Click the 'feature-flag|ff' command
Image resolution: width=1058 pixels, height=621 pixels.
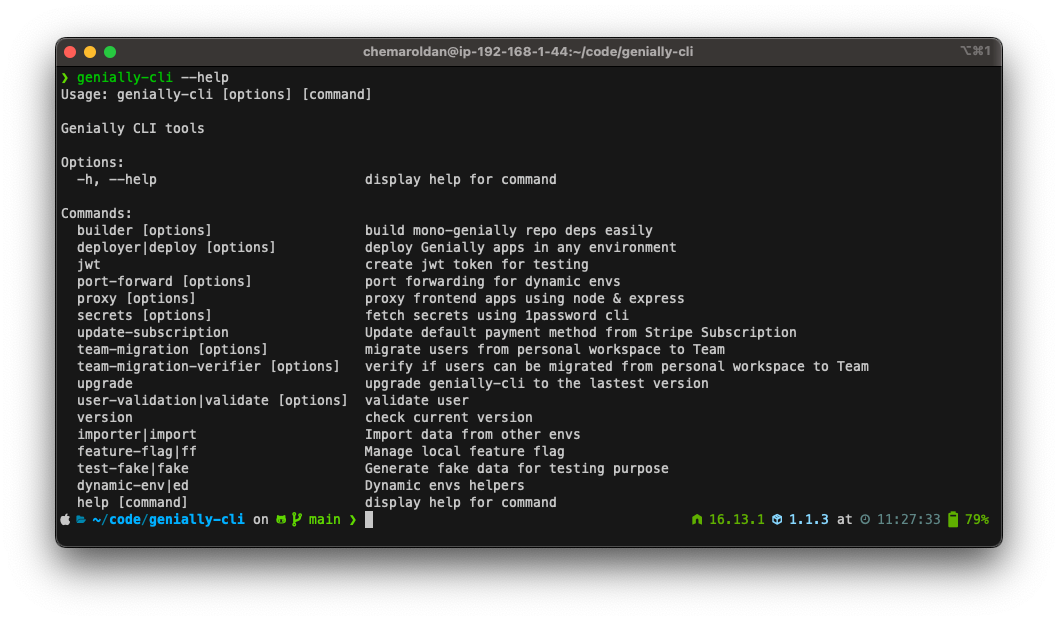tap(136, 452)
